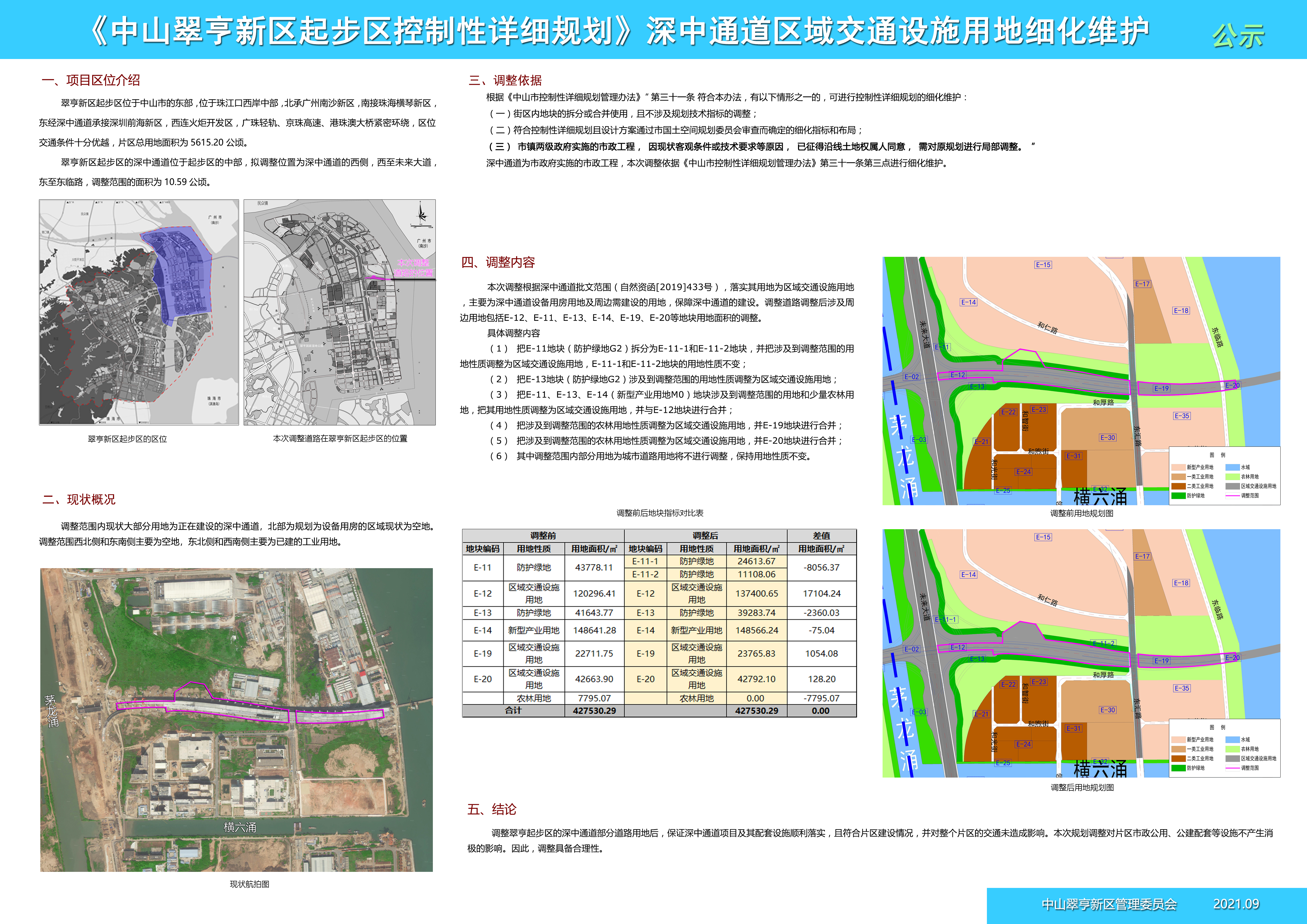Click E-11-1 parcel label on after-adjustment map
This screenshot has width=1307, height=924.
coord(946,619)
